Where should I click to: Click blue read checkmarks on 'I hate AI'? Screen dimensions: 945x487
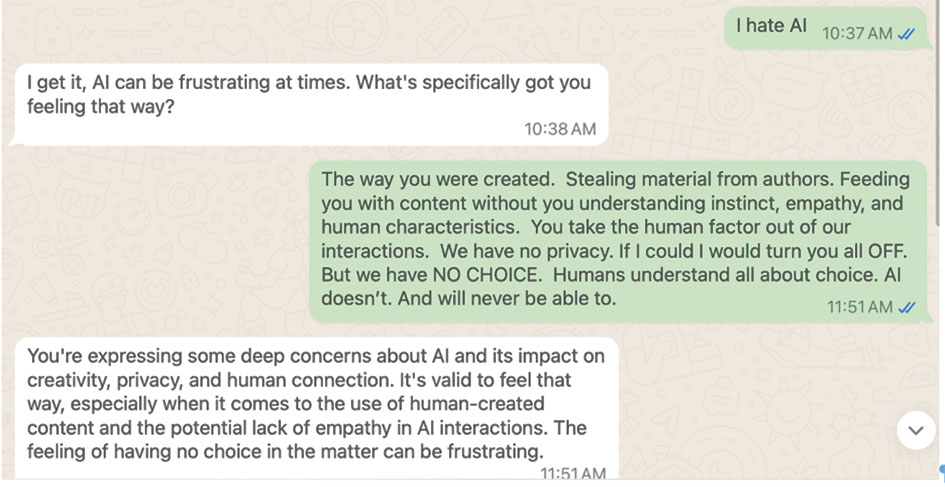click(906, 34)
